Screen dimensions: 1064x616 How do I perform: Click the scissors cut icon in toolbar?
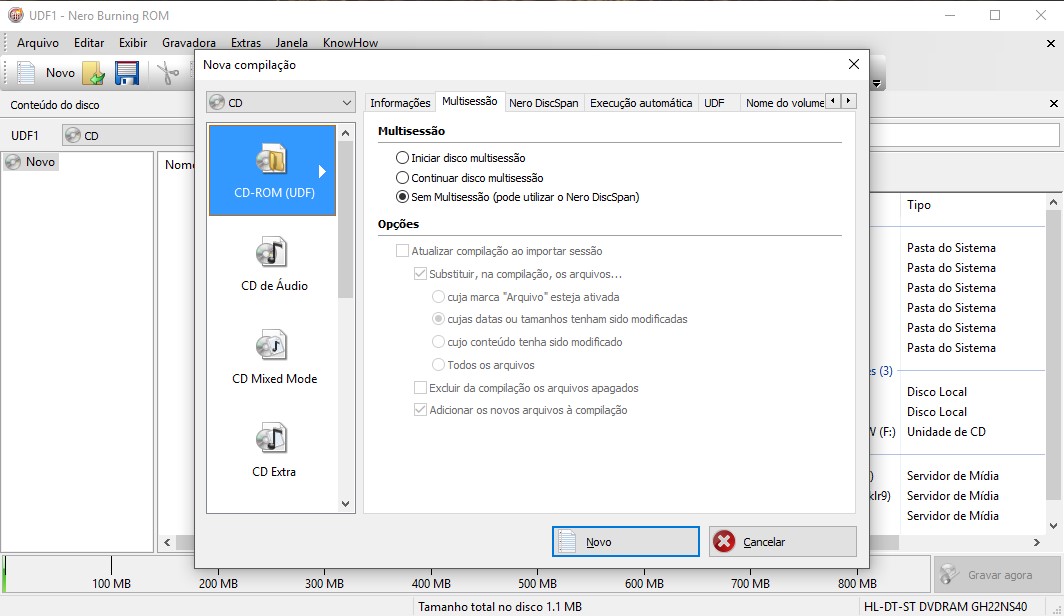168,73
